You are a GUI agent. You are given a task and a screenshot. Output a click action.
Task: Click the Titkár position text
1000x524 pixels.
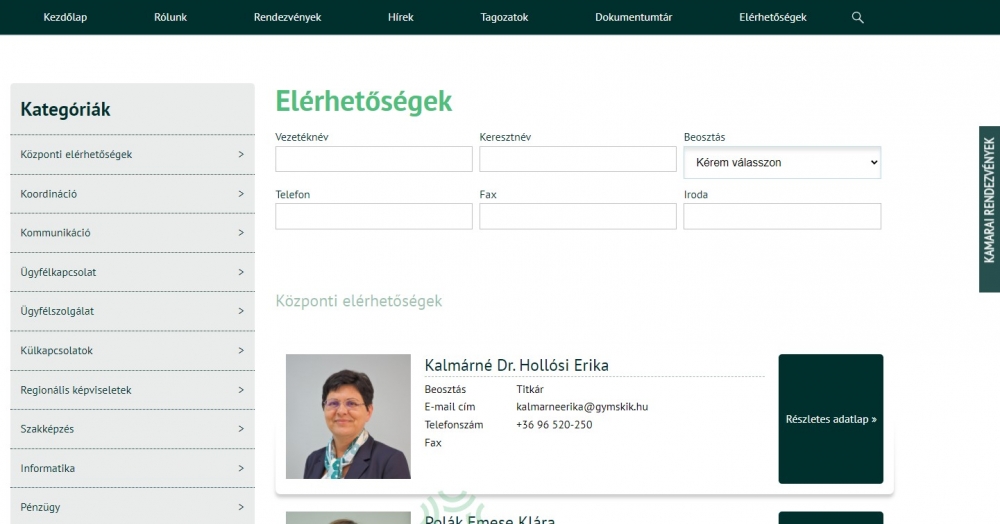[530, 389]
